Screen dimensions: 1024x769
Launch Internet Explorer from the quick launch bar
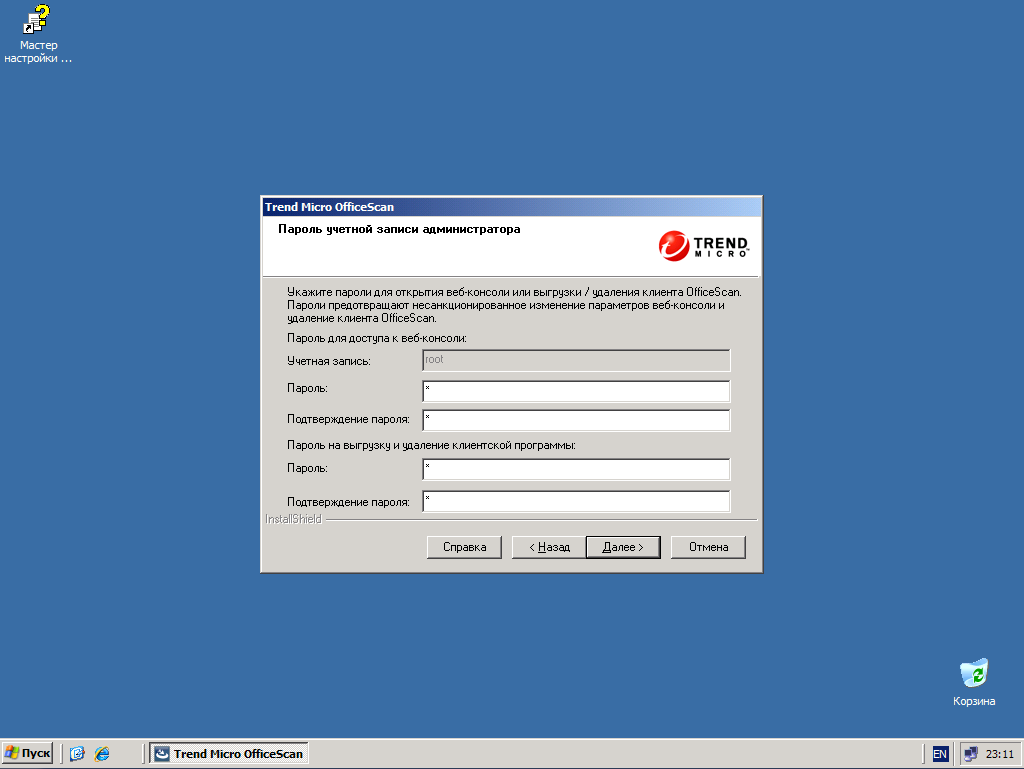click(x=102, y=753)
